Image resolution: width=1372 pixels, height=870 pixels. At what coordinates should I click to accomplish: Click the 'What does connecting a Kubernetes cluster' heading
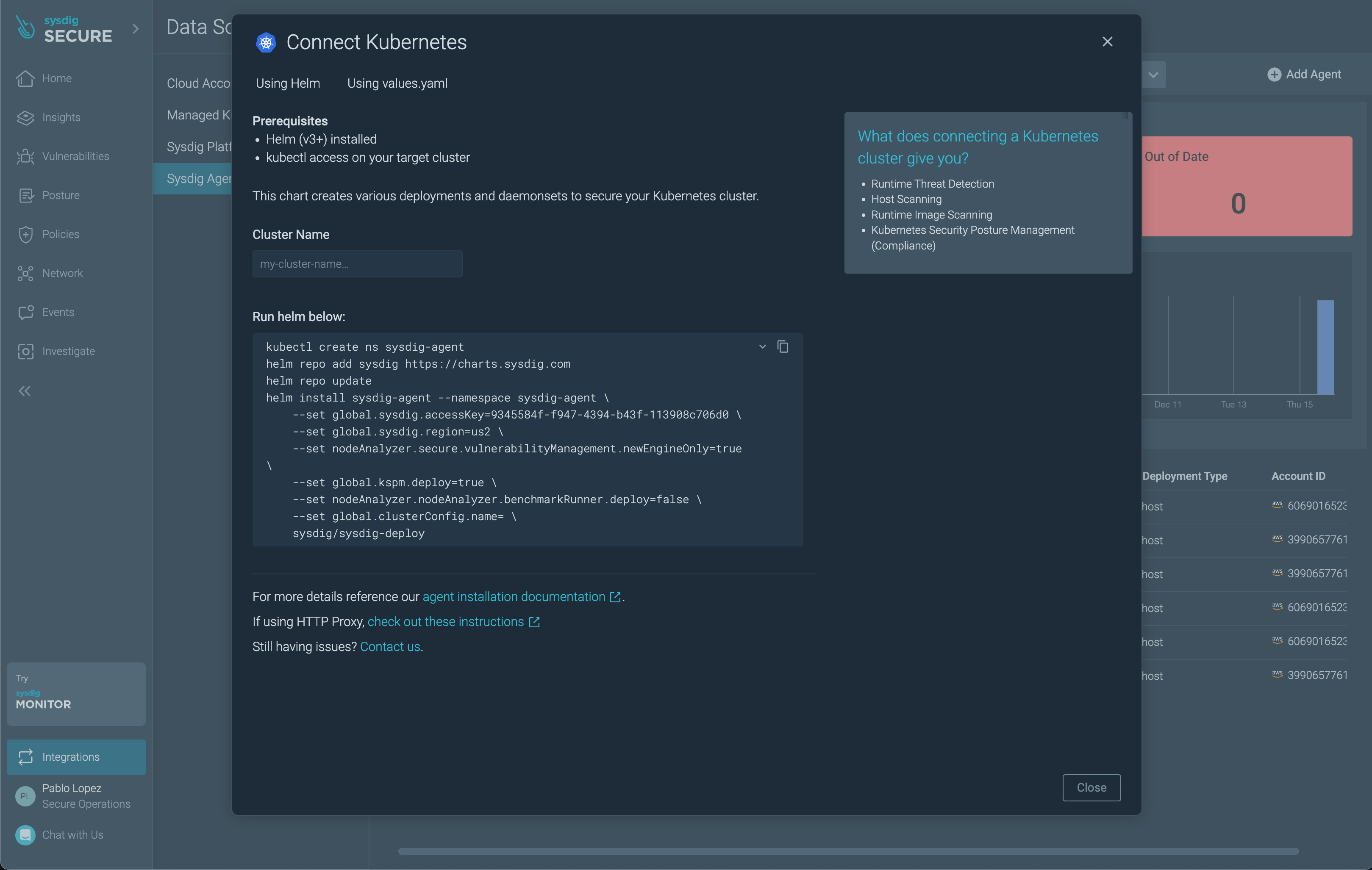[x=978, y=147]
